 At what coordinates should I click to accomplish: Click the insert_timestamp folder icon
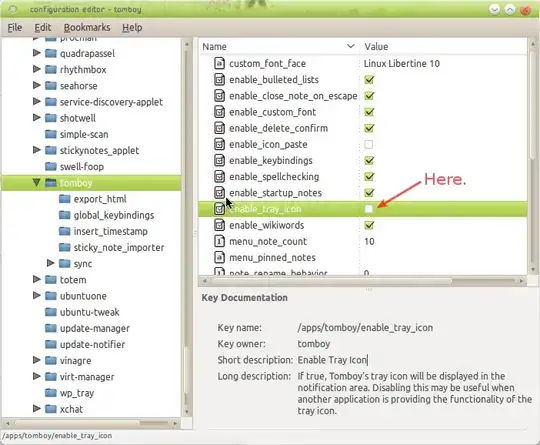64,231
